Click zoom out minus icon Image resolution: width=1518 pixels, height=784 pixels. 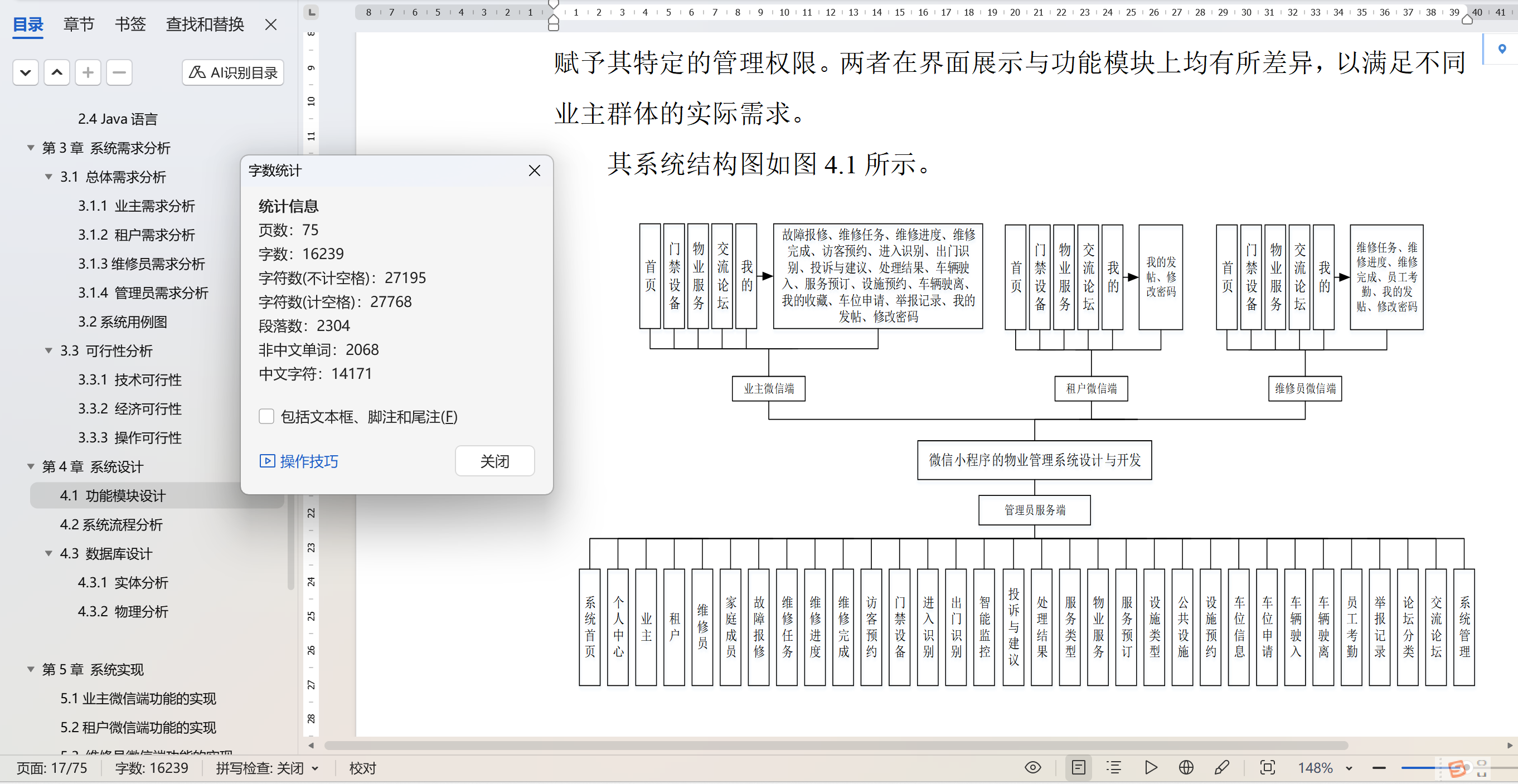pos(1378,768)
